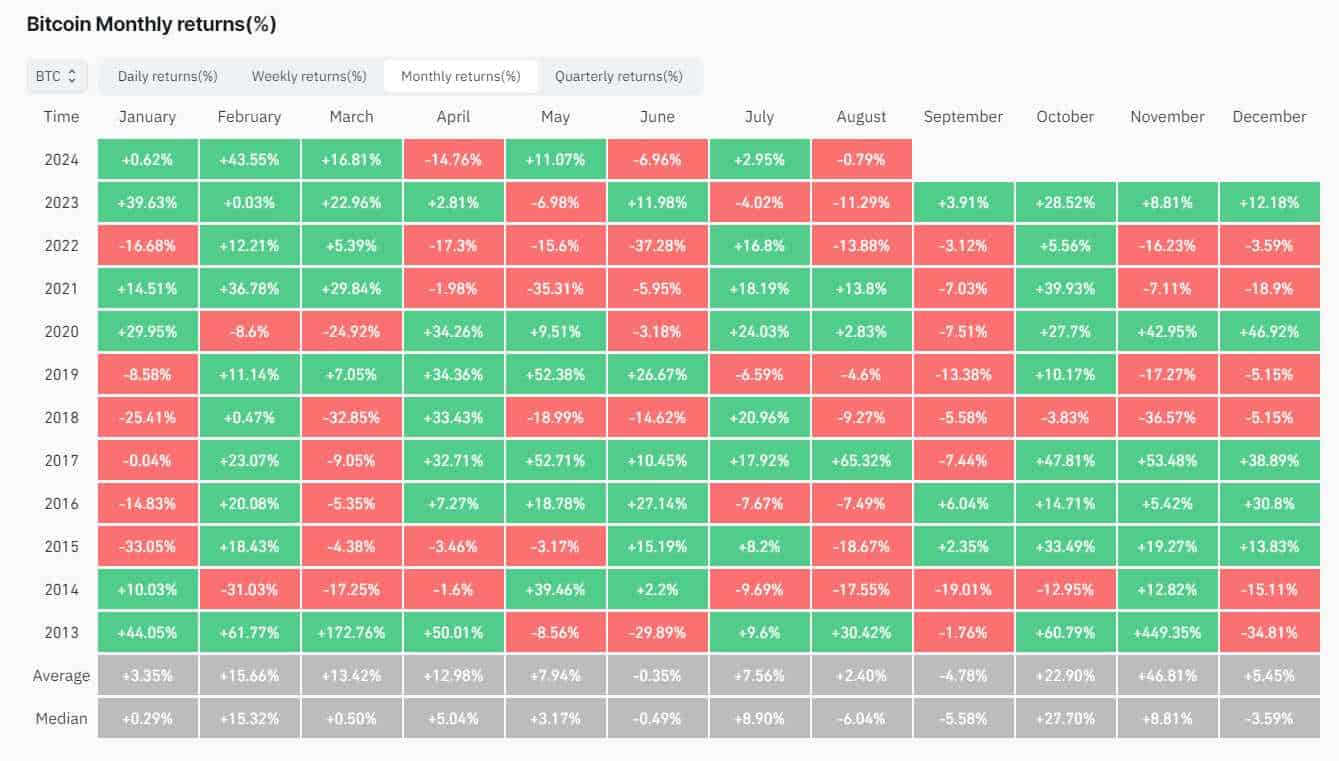Image resolution: width=1339 pixels, height=761 pixels.
Task: Select the 2024 row label
Action: tap(61, 160)
